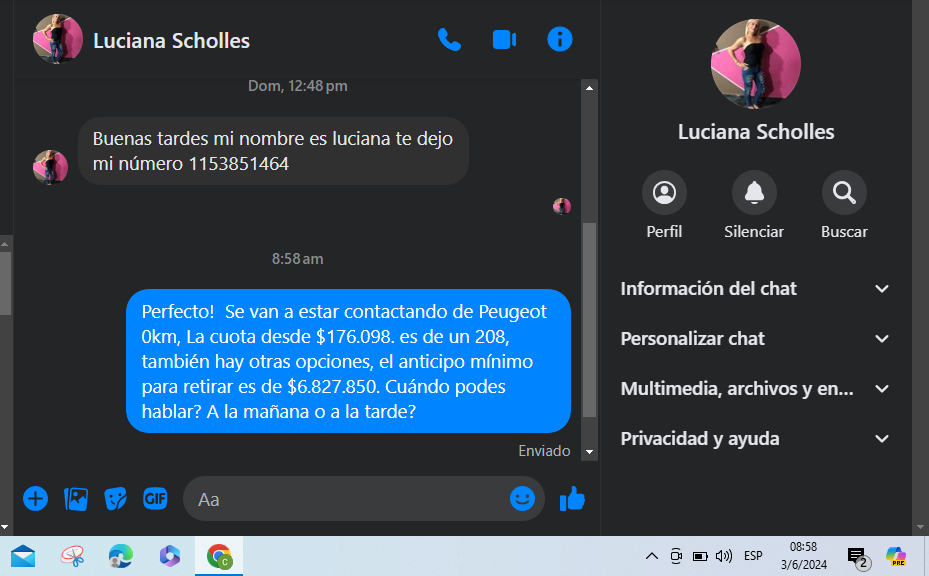Open the taskbar notifications center icon

pos(857,557)
